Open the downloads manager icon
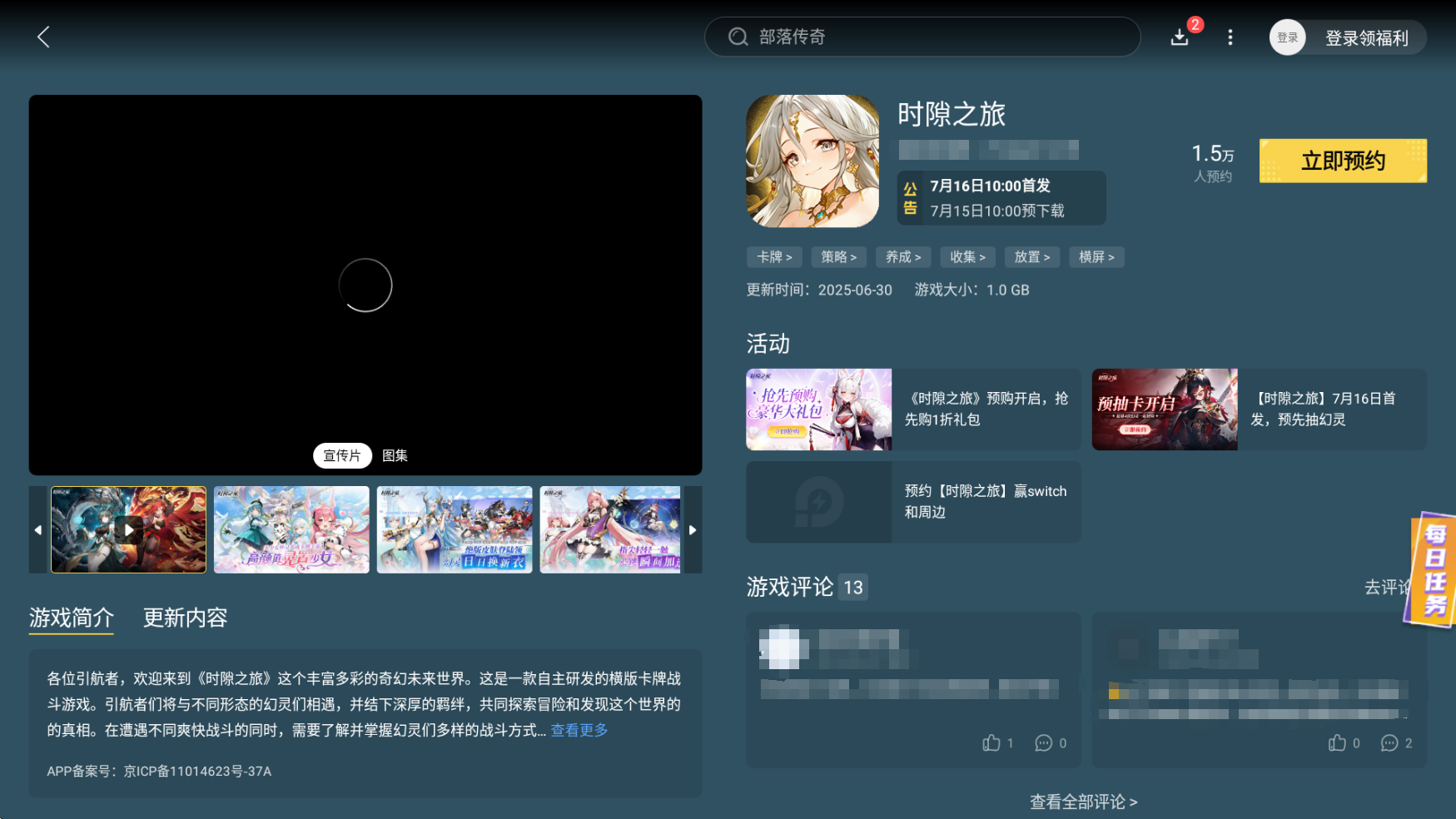 [x=1180, y=37]
